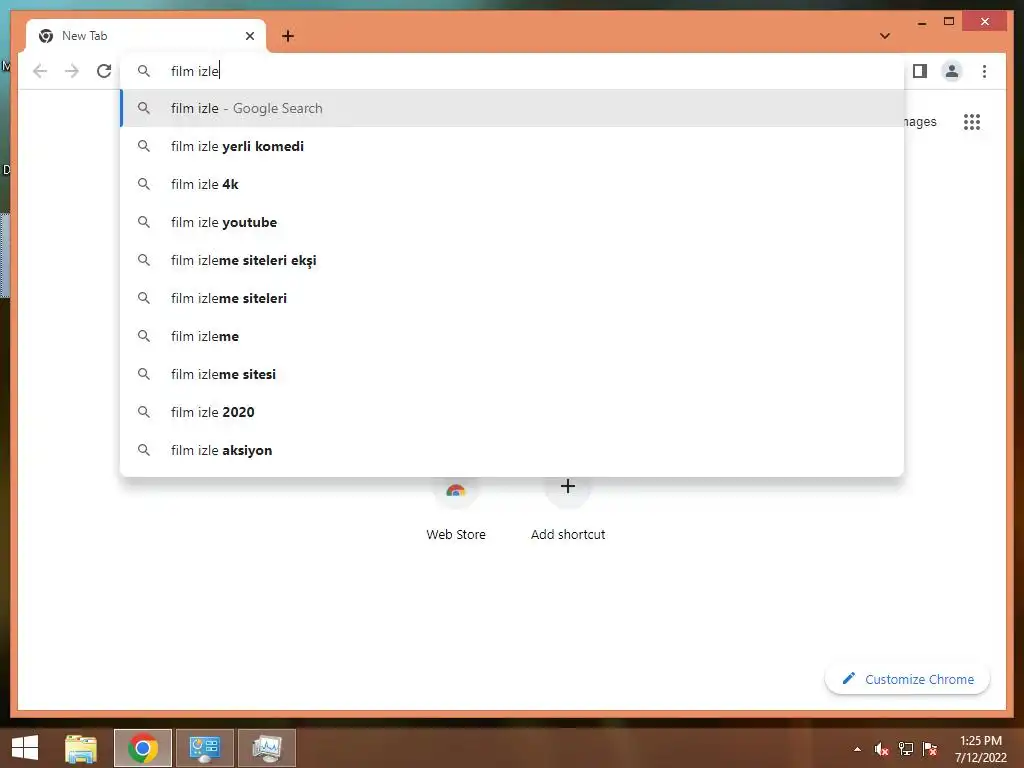Minimize the Chrome window
The height and width of the screenshot is (768, 1024).
(x=921, y=22)
